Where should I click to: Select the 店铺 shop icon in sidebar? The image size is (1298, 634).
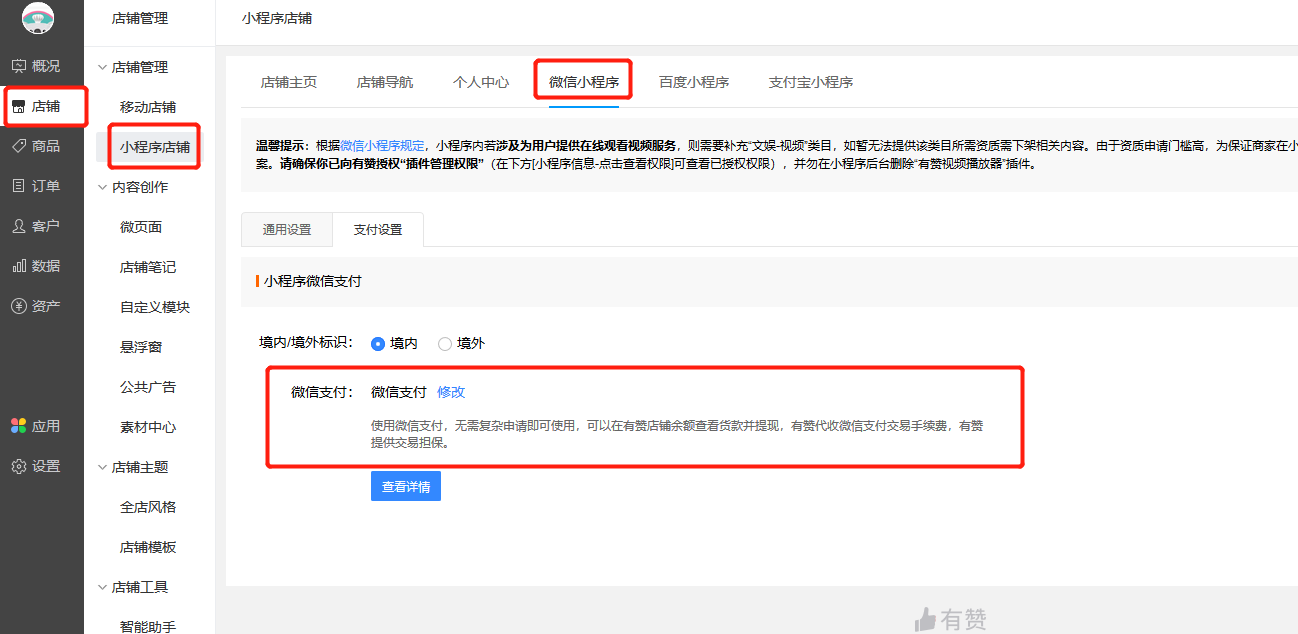(19, 106)
